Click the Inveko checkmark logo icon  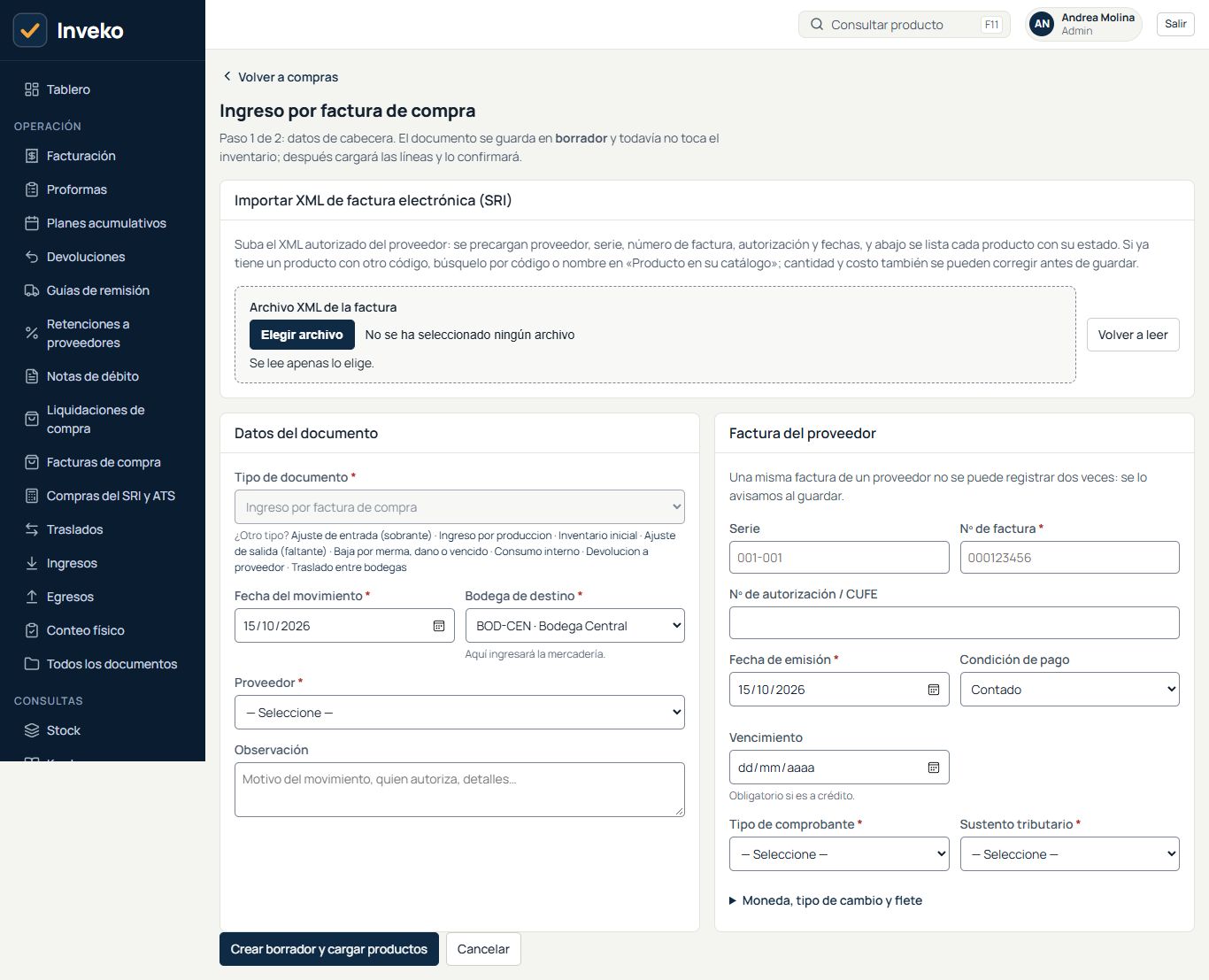pyautogui.click(x=30, y=30)
